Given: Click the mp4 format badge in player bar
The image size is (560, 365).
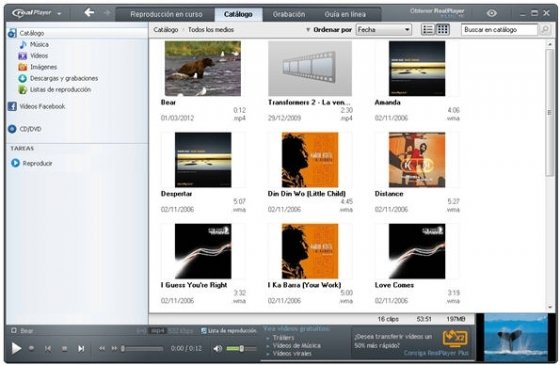Looking at the screenshot, I should (157, 331).
